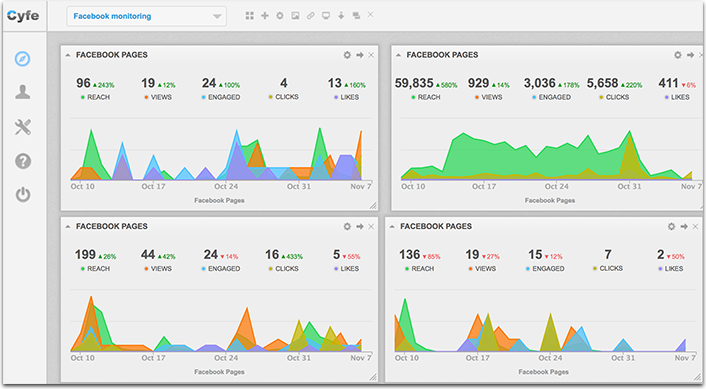Screen dimensions: 706x389
Task: Click the link chain icon in toolbar
Action: click(310, 16)
